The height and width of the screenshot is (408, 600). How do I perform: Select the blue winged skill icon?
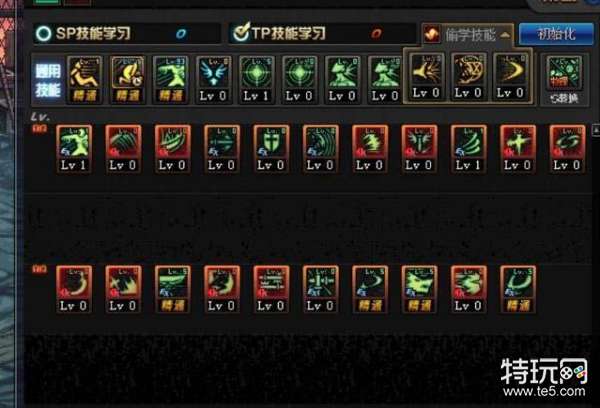[x=213, y=80]
